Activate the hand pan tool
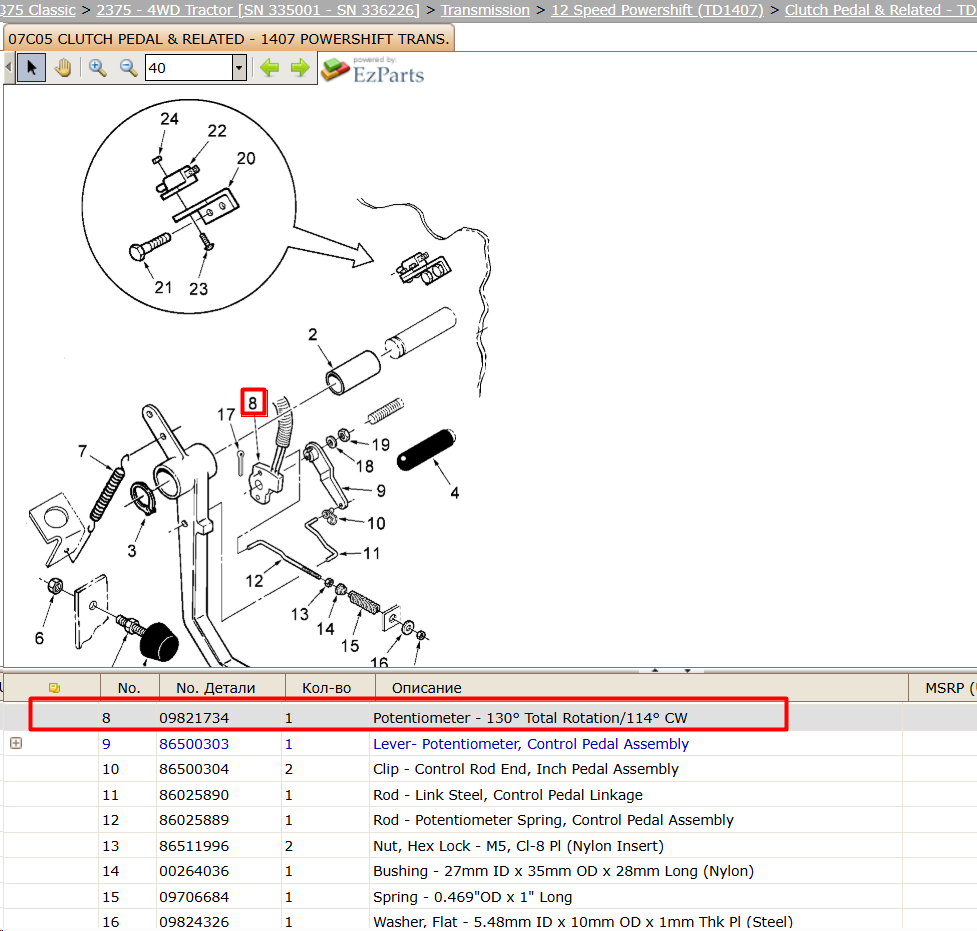This screenshot has height=931, width=977. pyautogui.click(x=63, y=68)
